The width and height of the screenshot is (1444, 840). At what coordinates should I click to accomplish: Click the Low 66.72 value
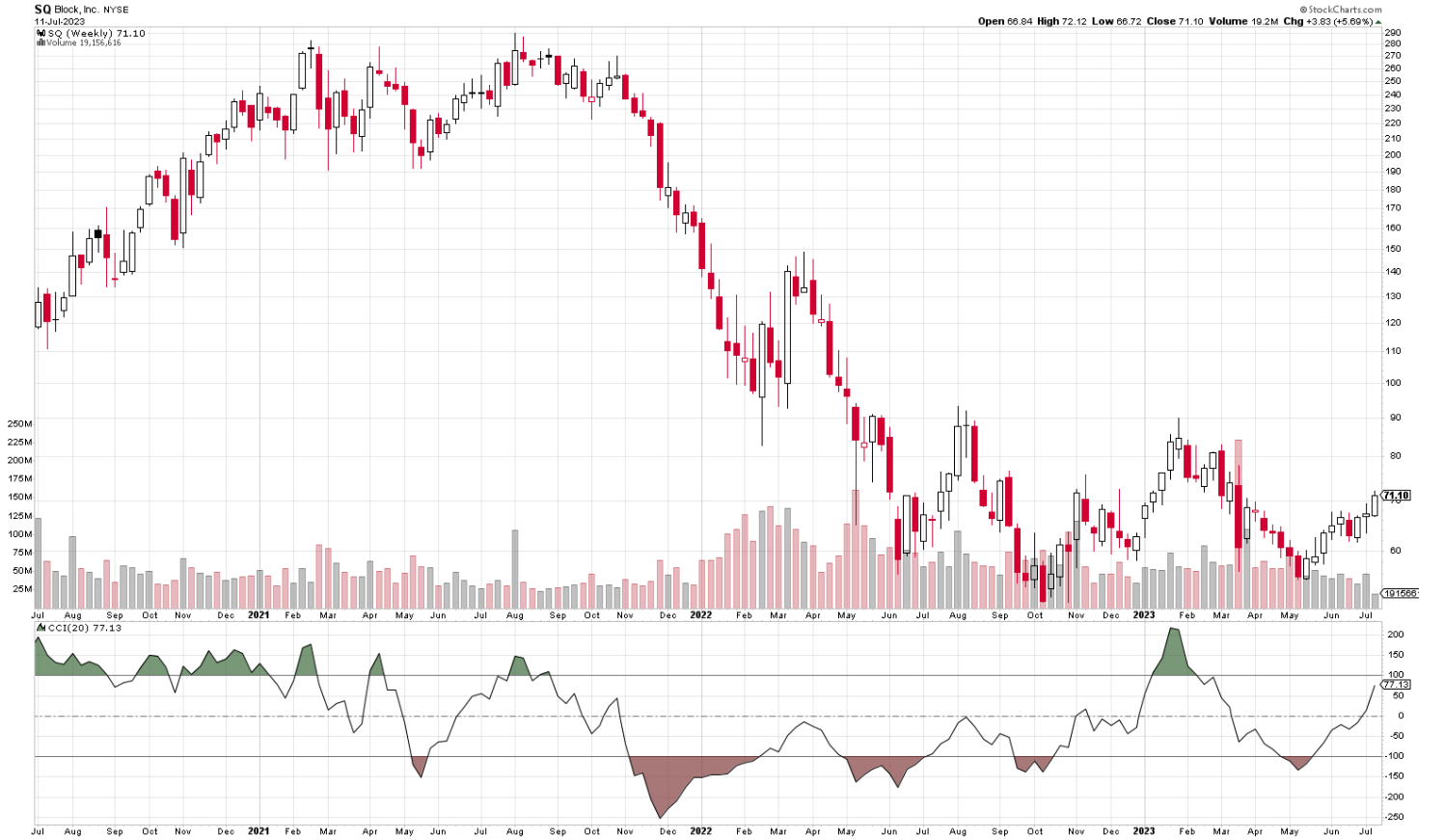(x=1116, y=21)
